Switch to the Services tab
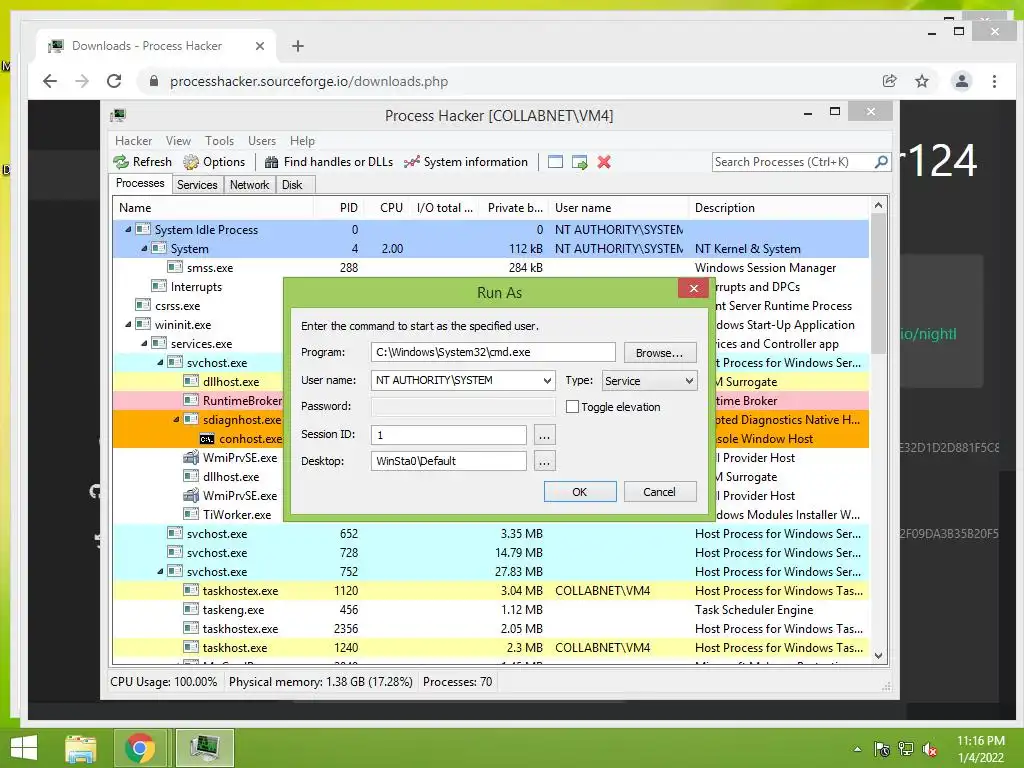This screenshot has width=1024, height=768. click(x=197, y=185)
